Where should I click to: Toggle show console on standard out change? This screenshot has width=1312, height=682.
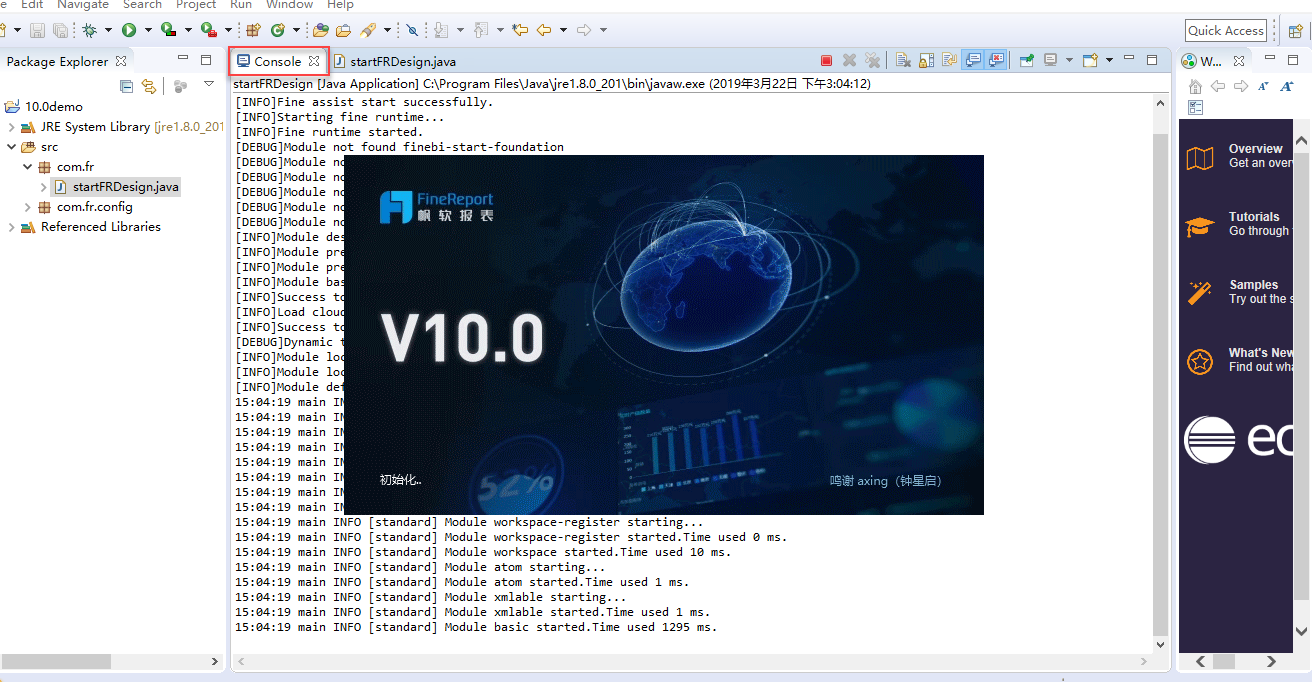[x=973, y=61]
